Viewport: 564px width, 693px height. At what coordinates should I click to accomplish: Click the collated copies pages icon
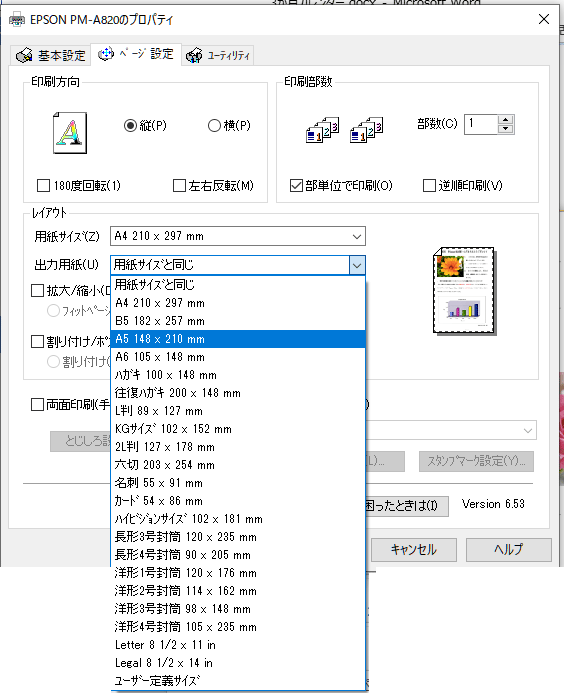(x=322, y=129)
